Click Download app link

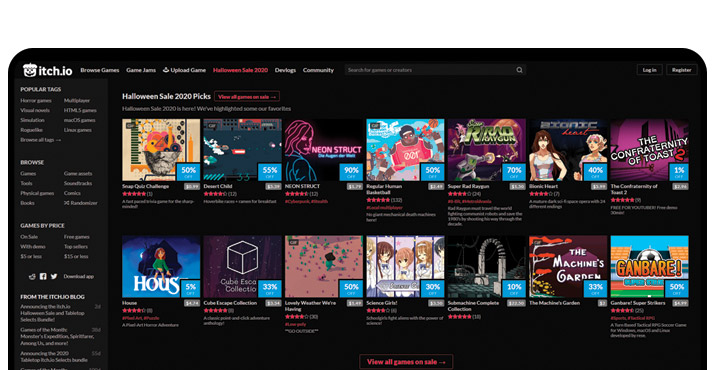tap(79, 276)
